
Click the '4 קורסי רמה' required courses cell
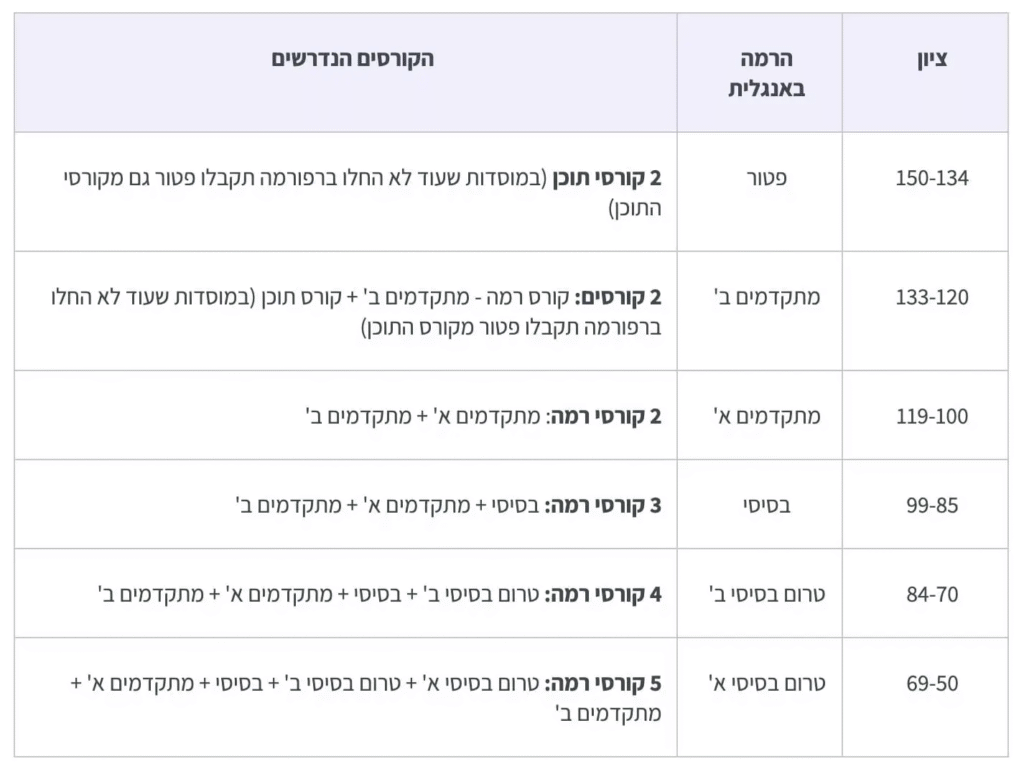coord(380,594)
